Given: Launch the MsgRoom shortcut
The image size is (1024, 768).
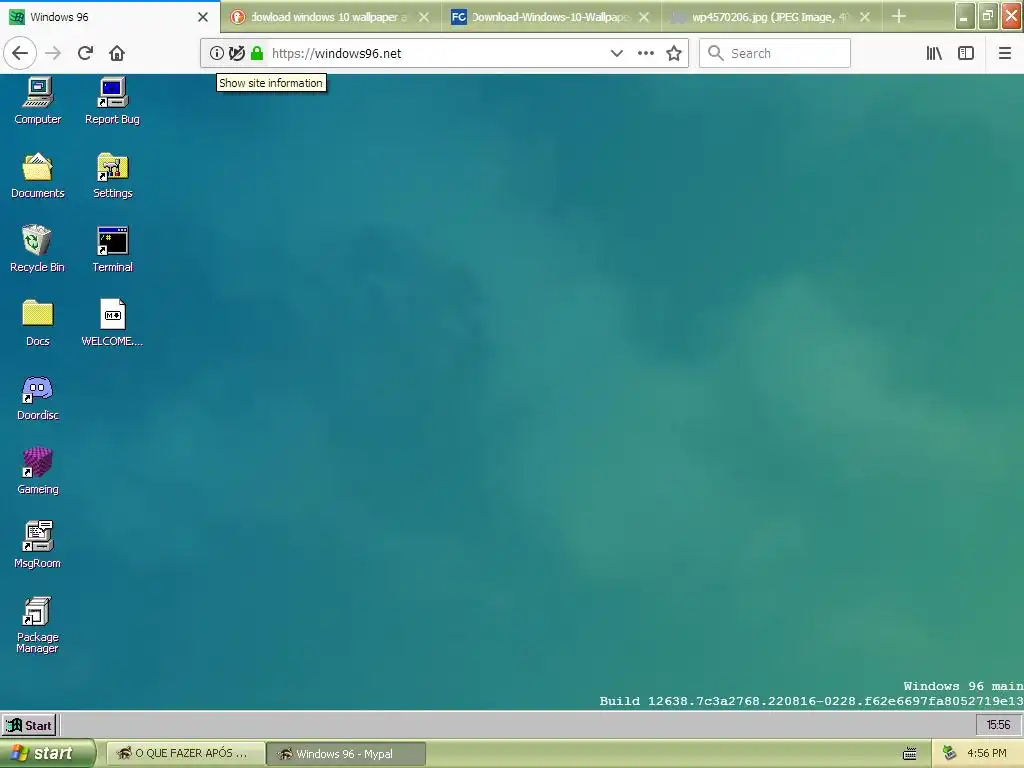Looking at the screenshot, I should [x=38, y=545].
